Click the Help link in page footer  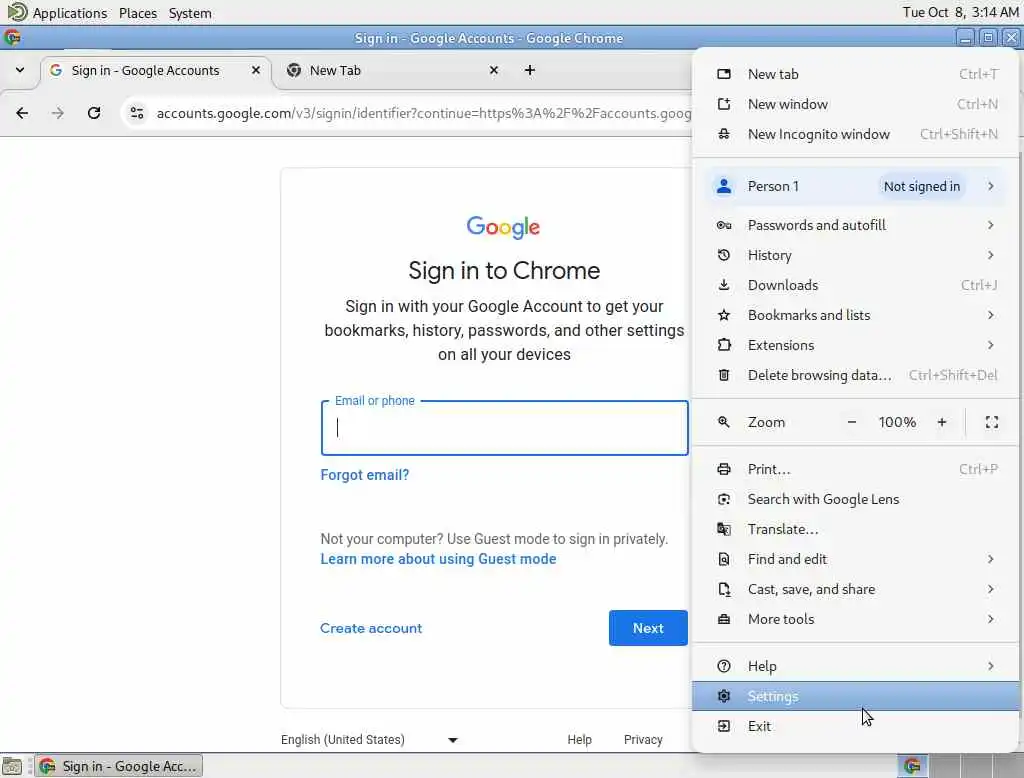[x=579, y=739]
